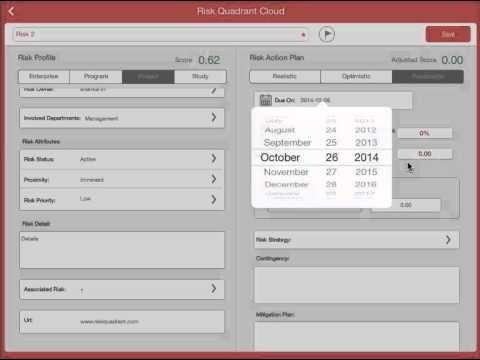The width and height of the screenshot is (480, 360).
Task: Select day 27 in the date picker
Action: [x=331, y=172]
